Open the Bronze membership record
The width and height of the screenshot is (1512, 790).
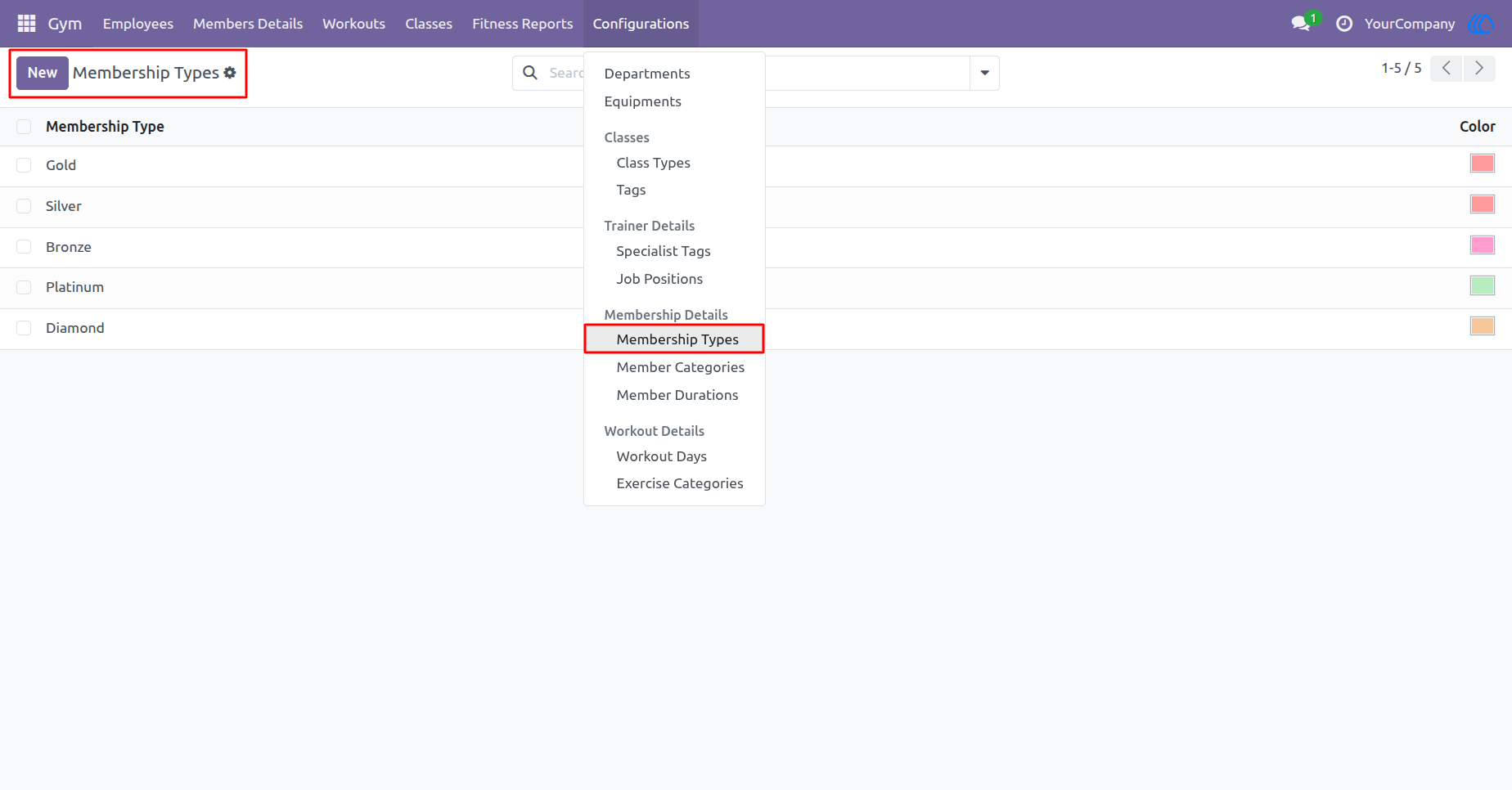point(69,247)
